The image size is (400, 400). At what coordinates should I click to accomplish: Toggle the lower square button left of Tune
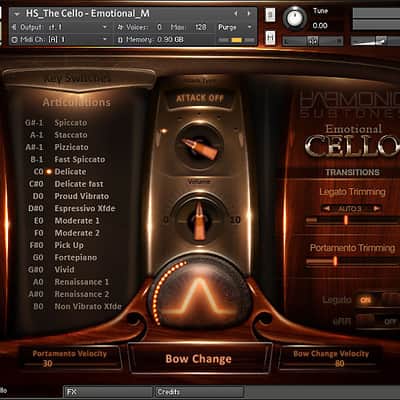(270, 37)
